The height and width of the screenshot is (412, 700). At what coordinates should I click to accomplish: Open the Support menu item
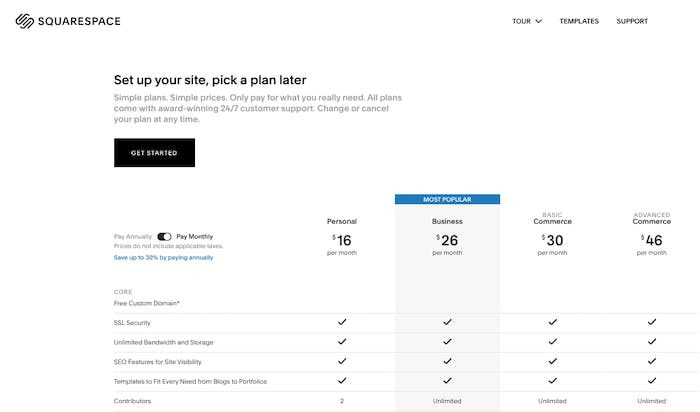(632, 21)
